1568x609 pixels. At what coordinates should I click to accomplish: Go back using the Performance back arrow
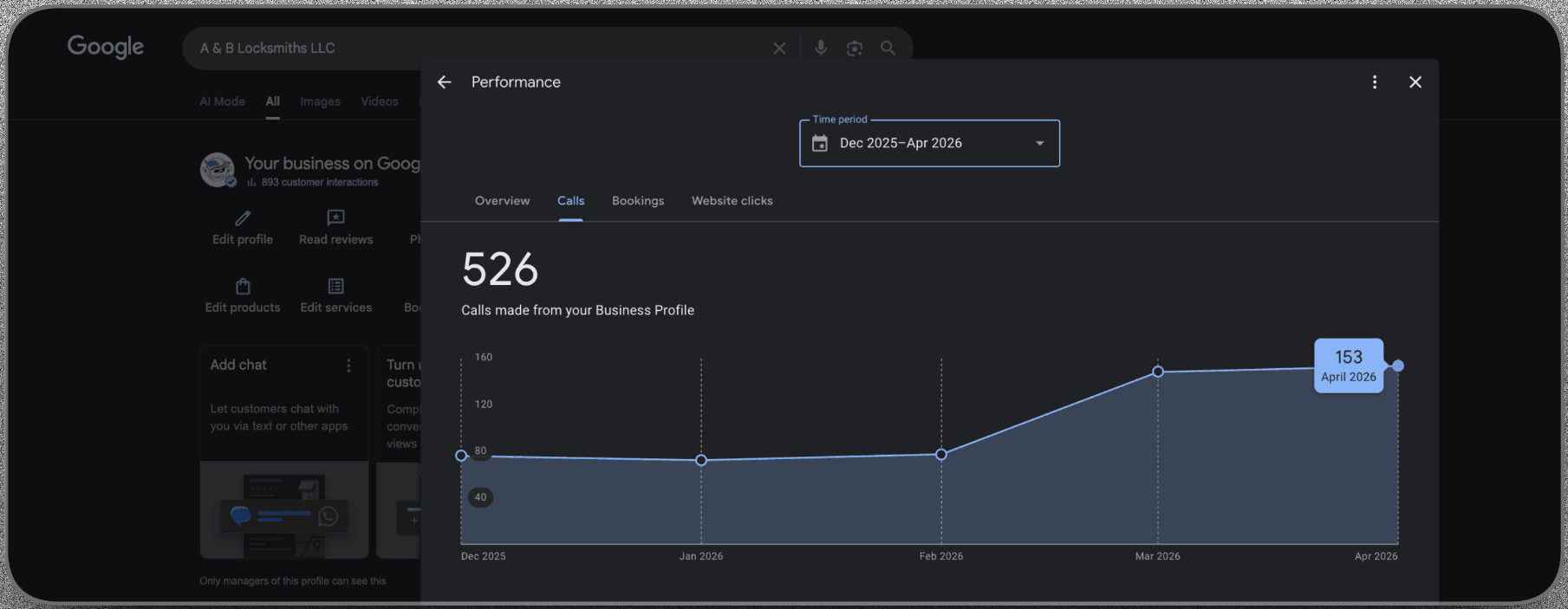pos(445,82)
